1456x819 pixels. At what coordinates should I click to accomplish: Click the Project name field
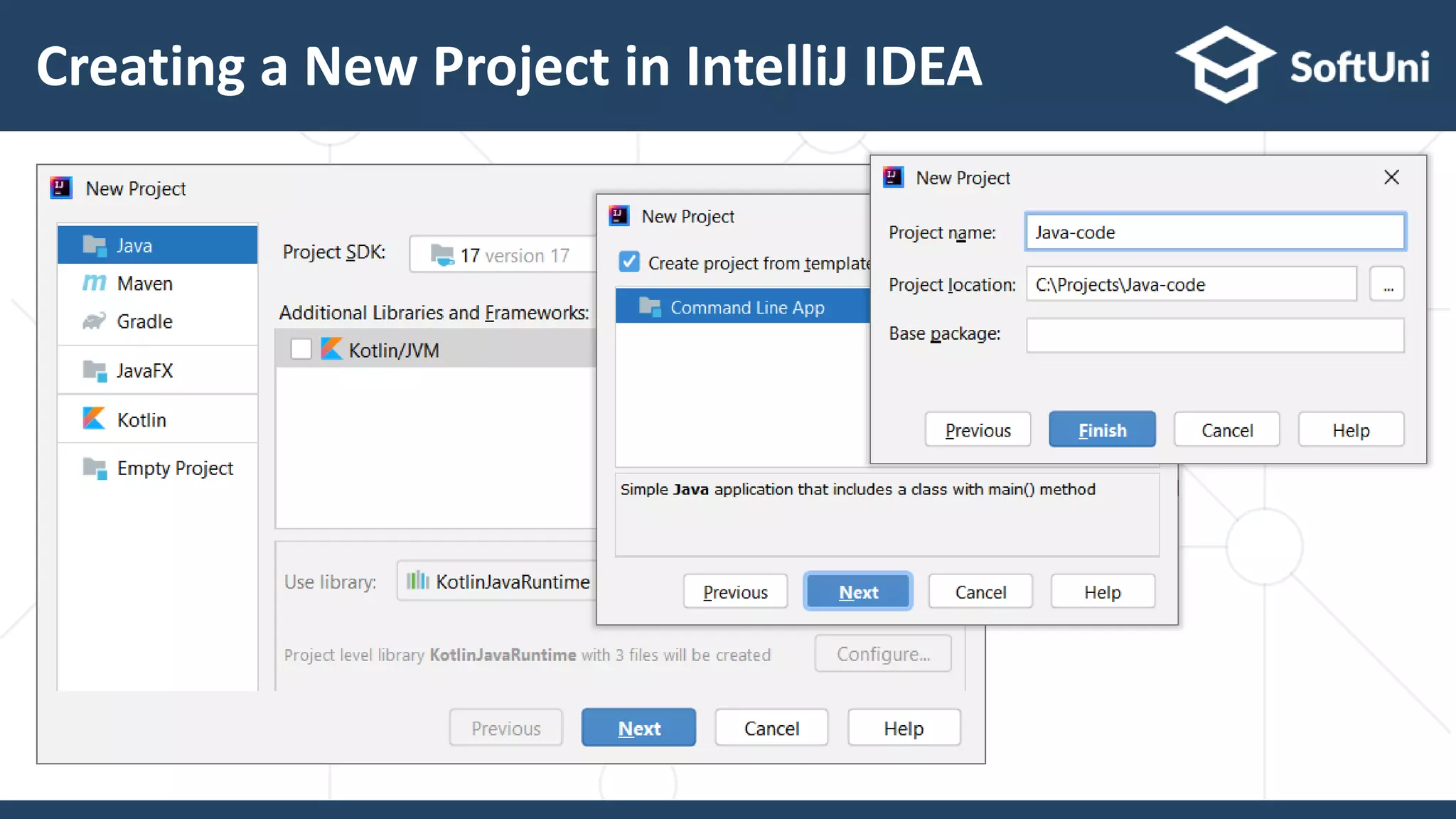point(1215,232)
